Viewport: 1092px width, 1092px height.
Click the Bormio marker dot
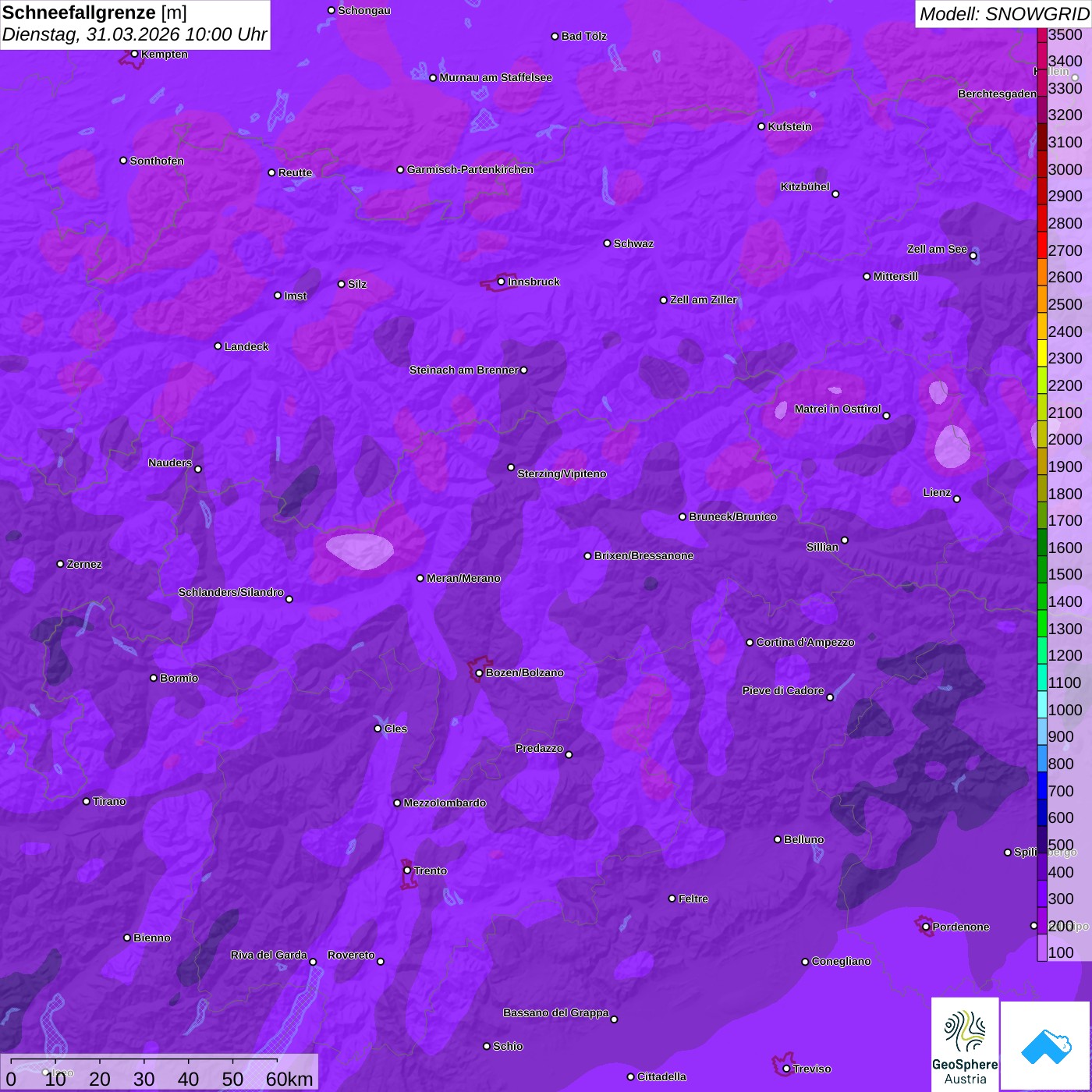(154, 678)
